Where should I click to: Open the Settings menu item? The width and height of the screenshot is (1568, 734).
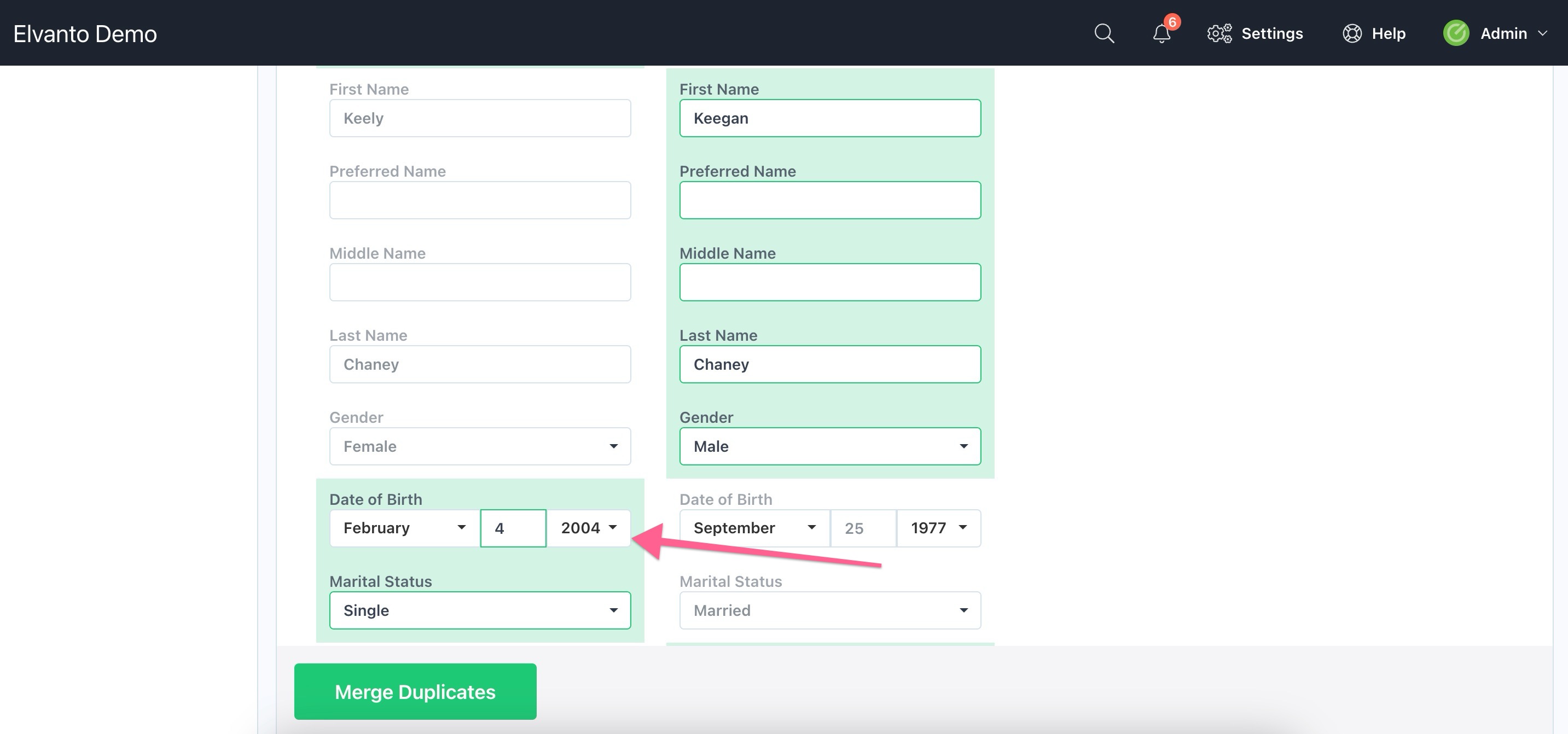[1271, 33]
